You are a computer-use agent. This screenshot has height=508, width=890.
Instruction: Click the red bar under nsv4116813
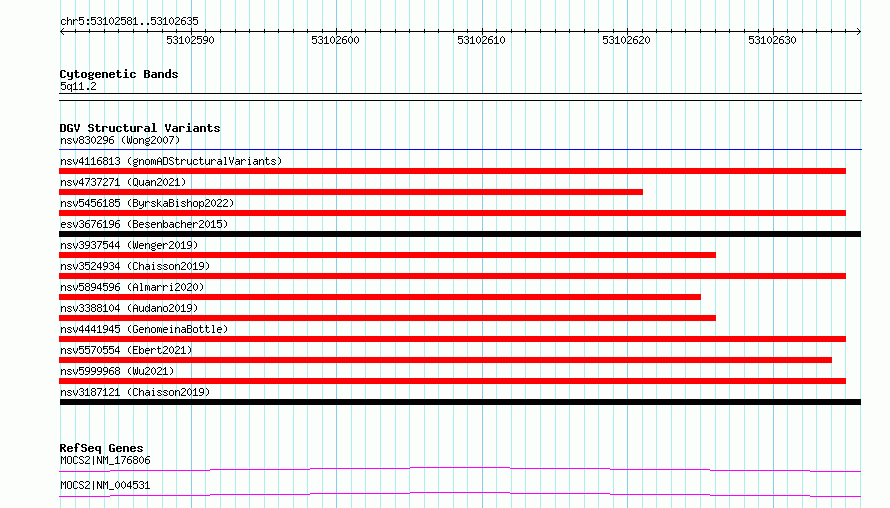pyautogui.click(x=452, y=171)
